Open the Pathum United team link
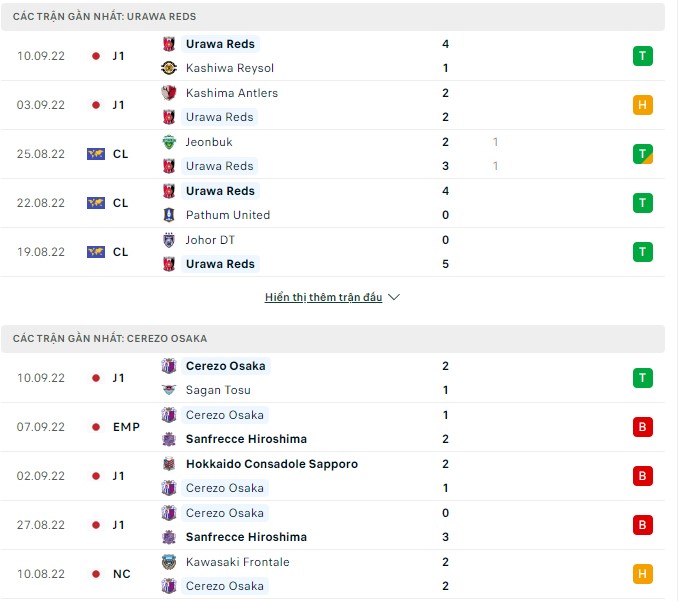 [228, 215]
